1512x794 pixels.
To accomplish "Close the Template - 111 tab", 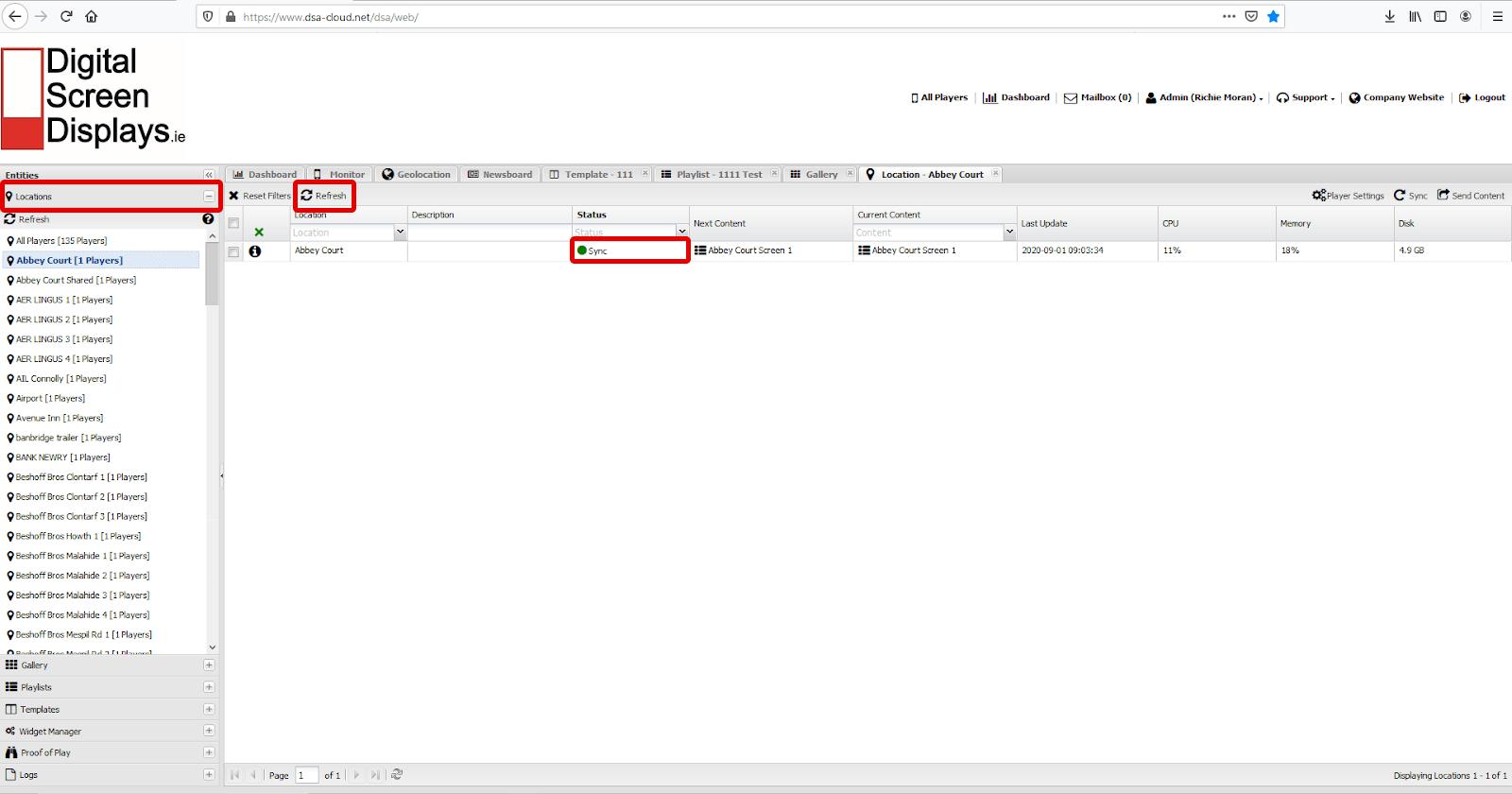I will (645, 173).
